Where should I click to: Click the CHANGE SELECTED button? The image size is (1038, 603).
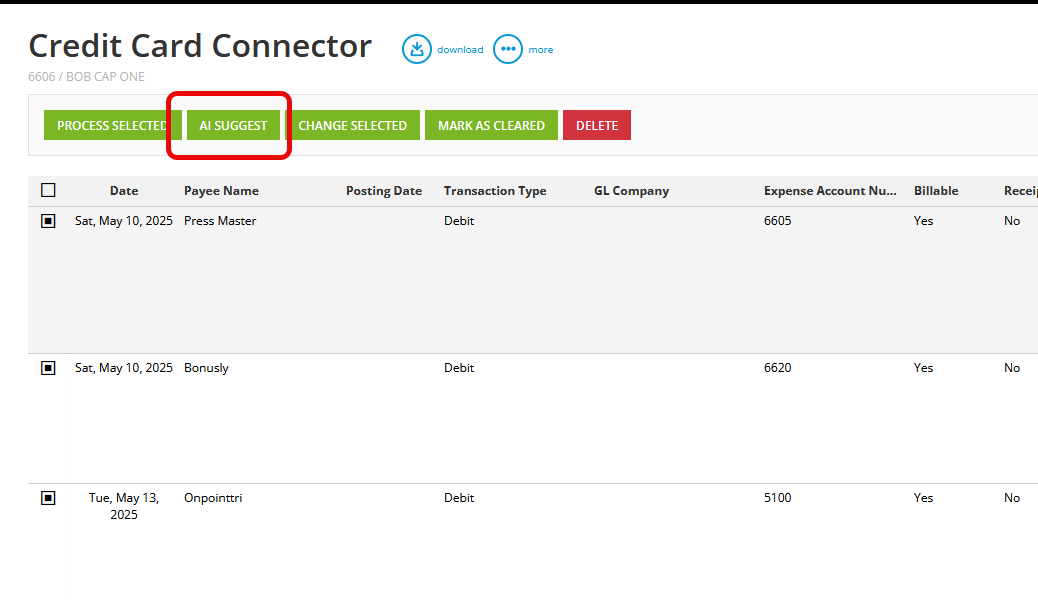[353, 125]
